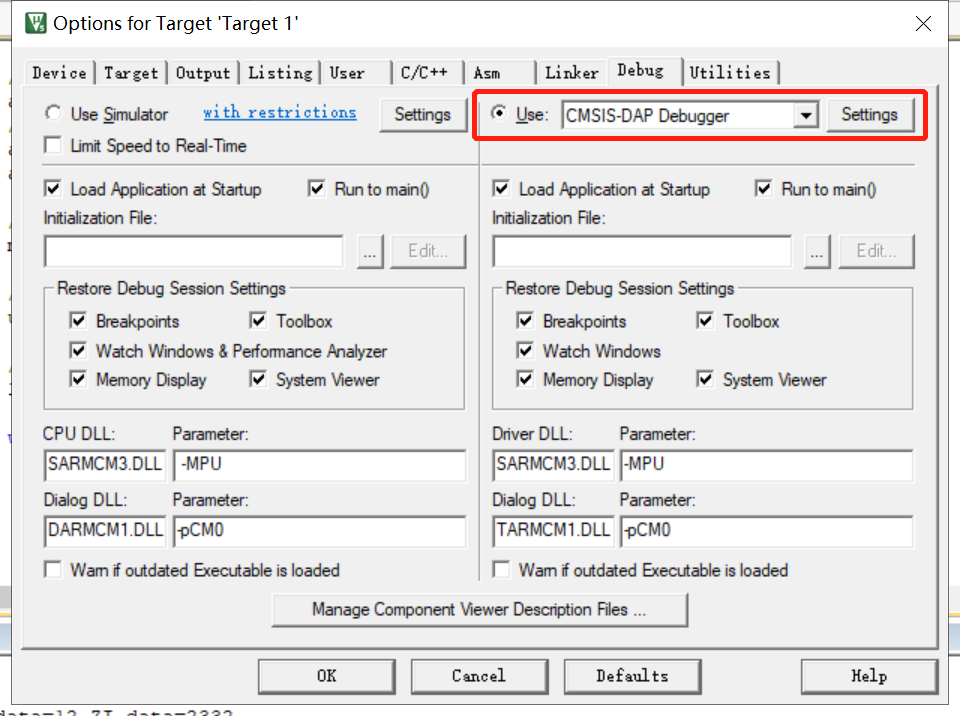Switch to the C/C++ tab
This screenshot has height=716, width=960.
tap(429, 73)
